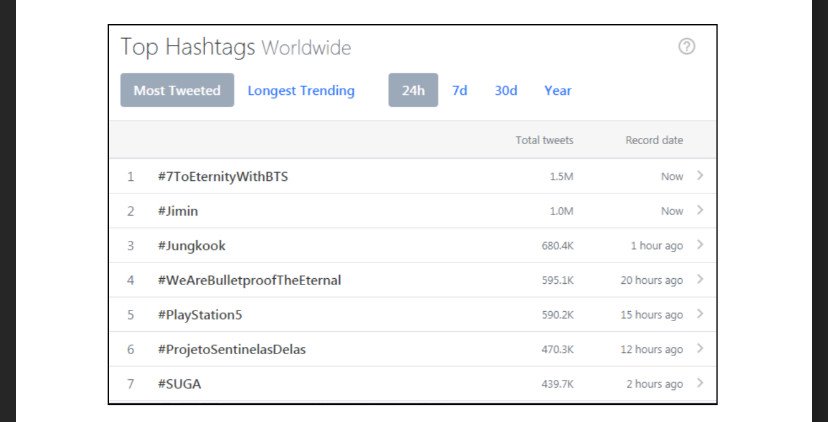Switch time range to 30d
828x422 pixels.
(506, 90)
